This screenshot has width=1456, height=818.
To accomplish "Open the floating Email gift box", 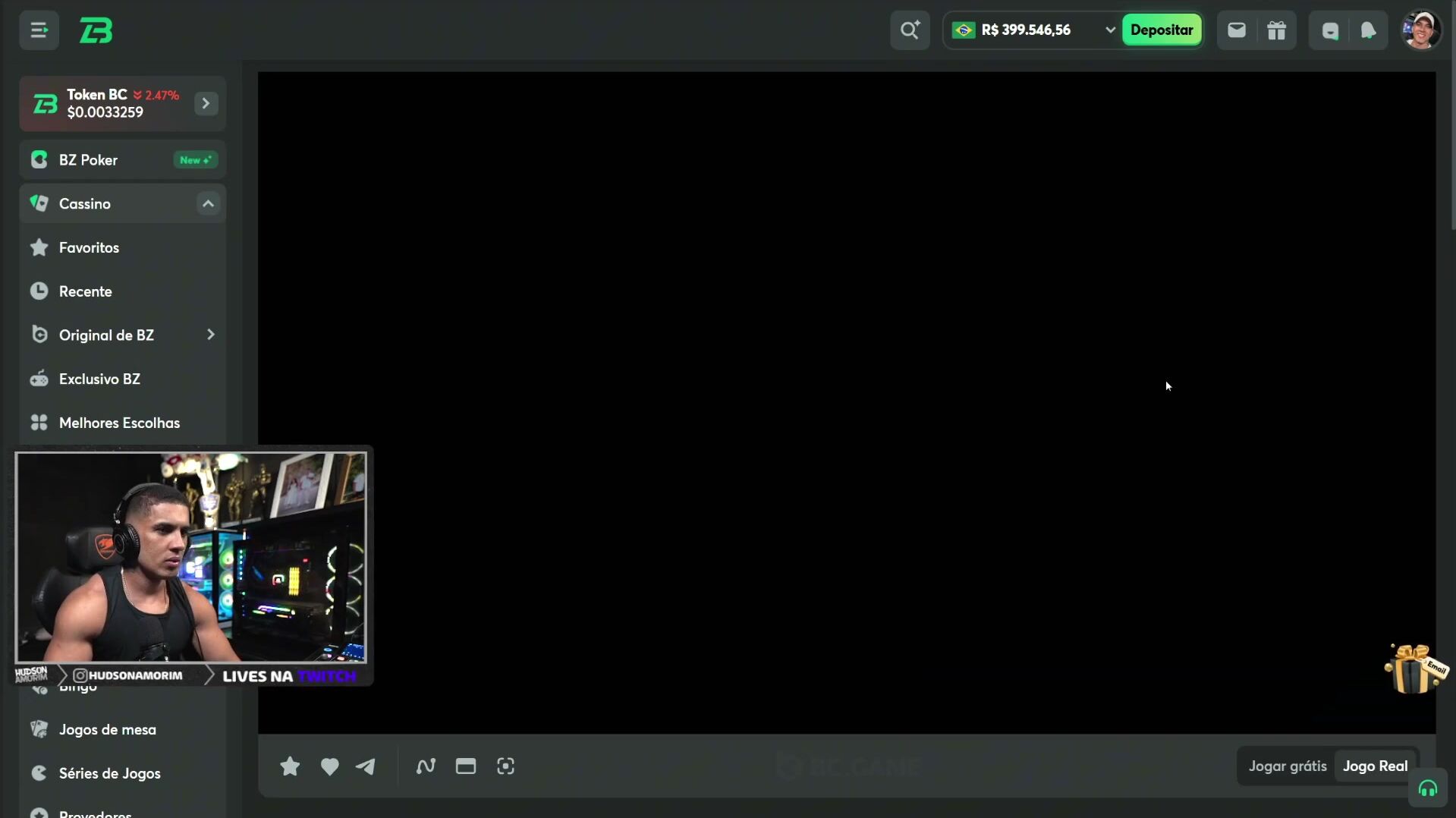I will [x=1416, y=669].
